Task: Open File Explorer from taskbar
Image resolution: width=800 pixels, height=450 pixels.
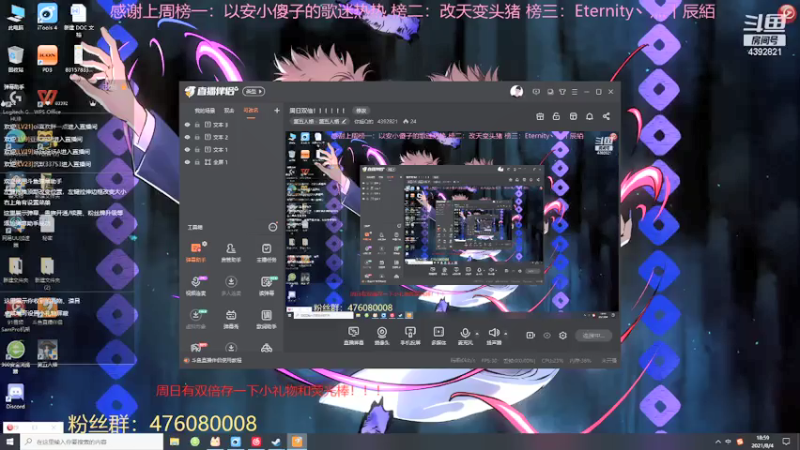Action: point(174,442)
